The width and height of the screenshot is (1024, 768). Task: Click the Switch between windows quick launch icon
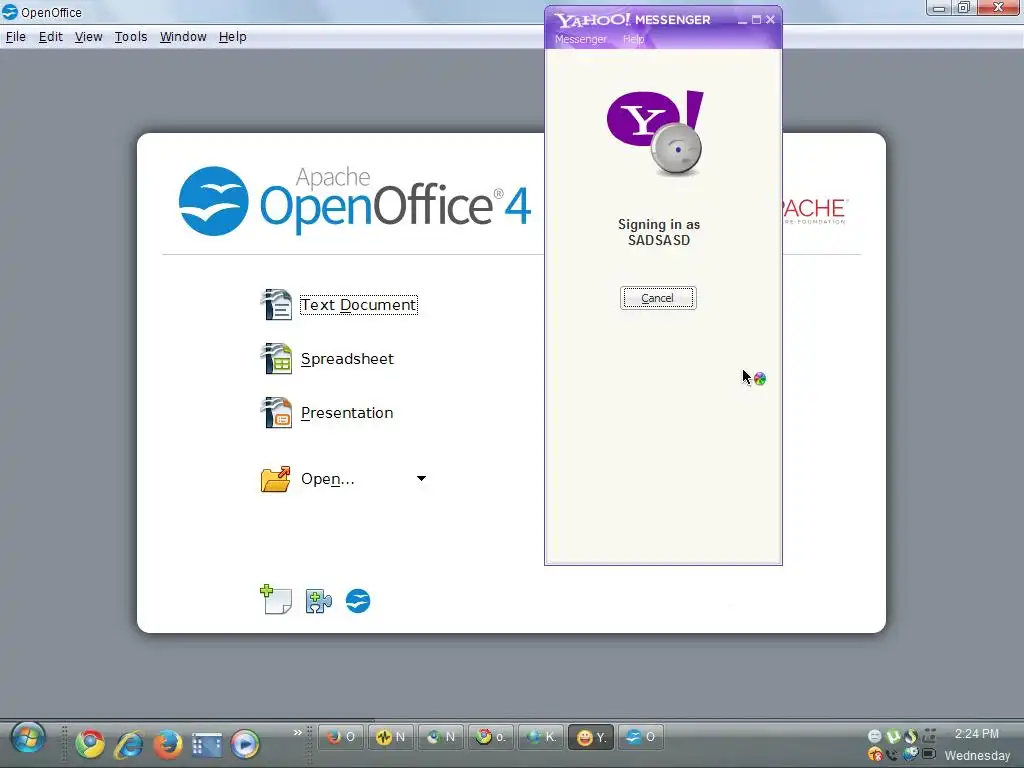(206, 744)
